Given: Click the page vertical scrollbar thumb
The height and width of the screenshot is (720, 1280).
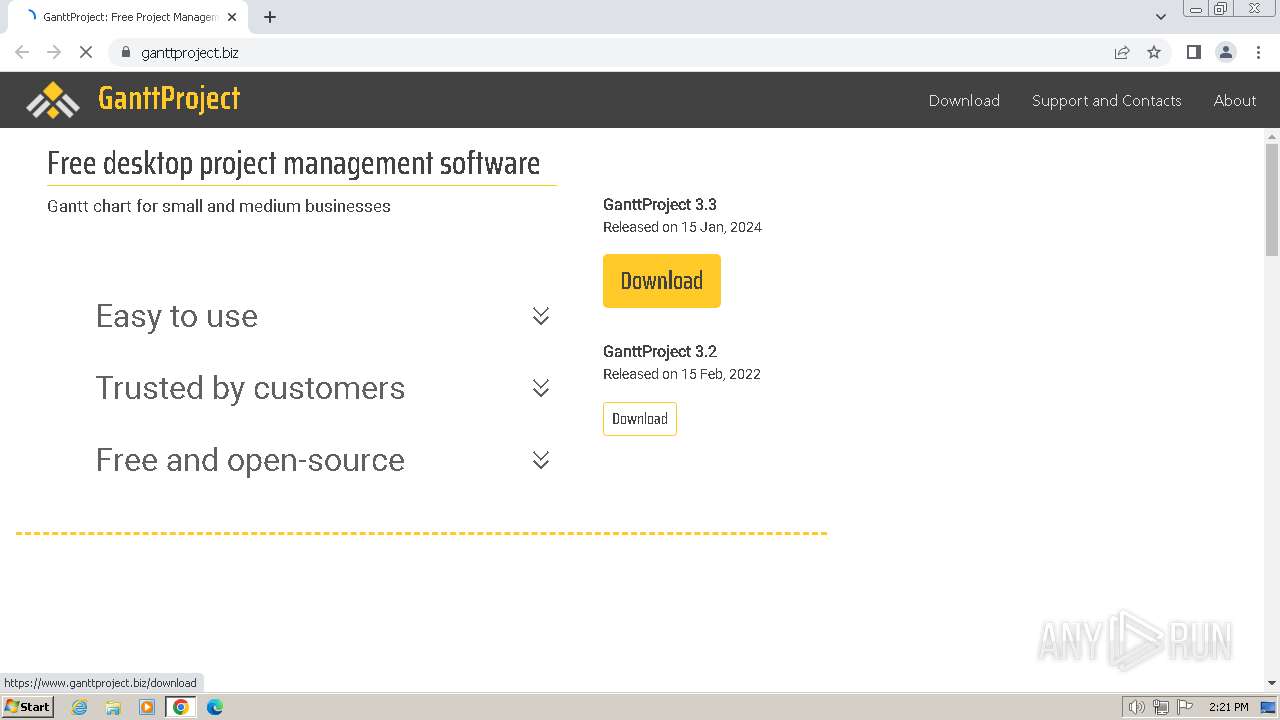Looking at the screenshot, I should click(1272, 200).
